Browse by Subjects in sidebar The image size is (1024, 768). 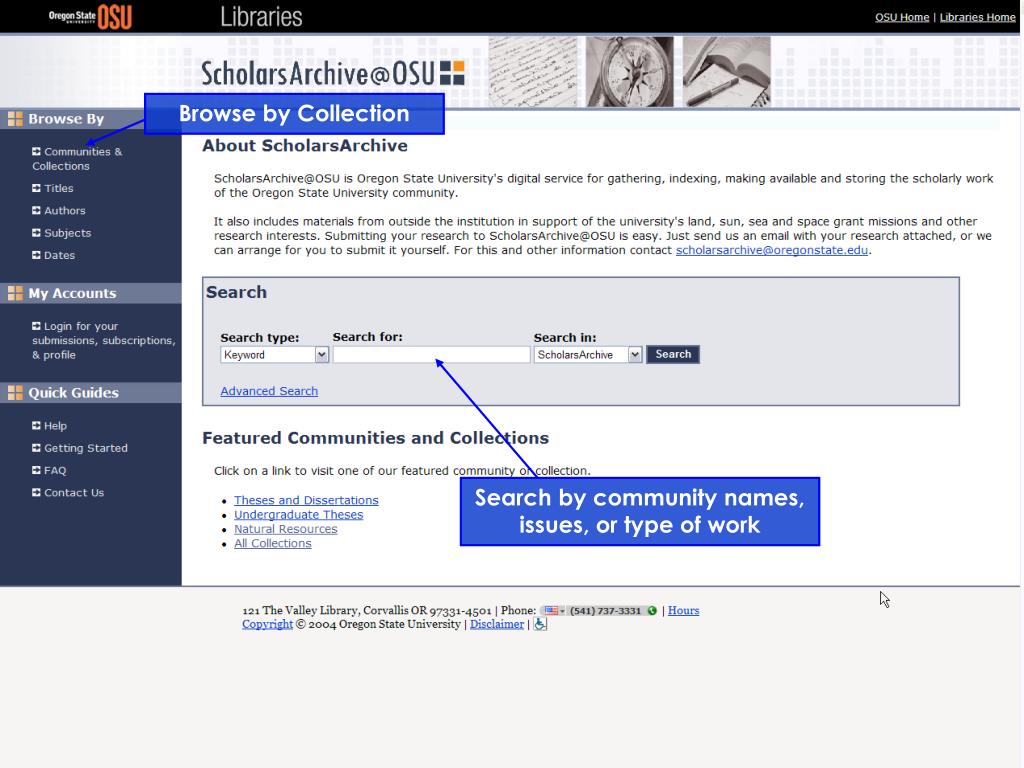tap(67, 232)
